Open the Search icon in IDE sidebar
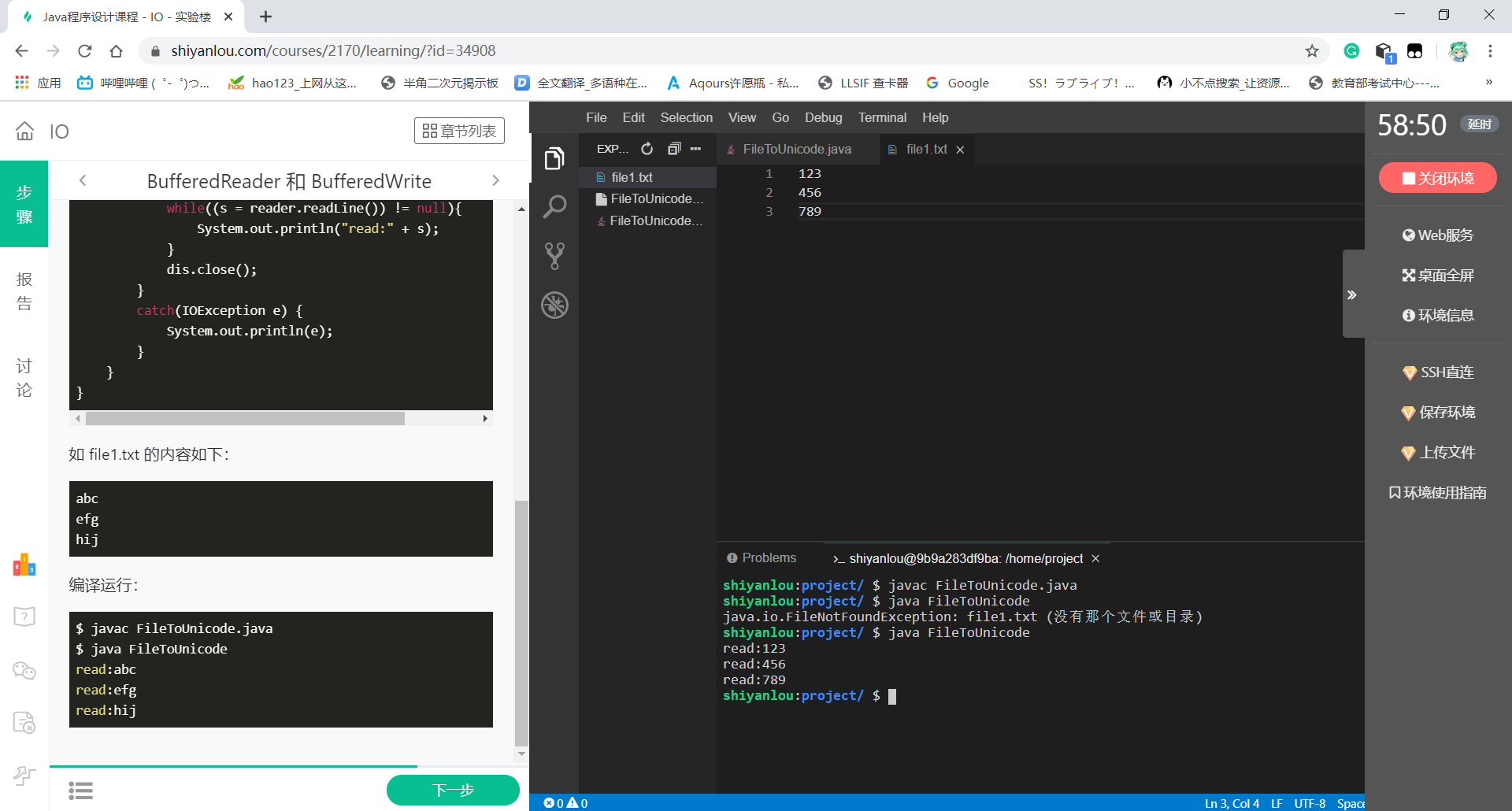Viewport: 1512px width, 811px height. pos(554,207)
